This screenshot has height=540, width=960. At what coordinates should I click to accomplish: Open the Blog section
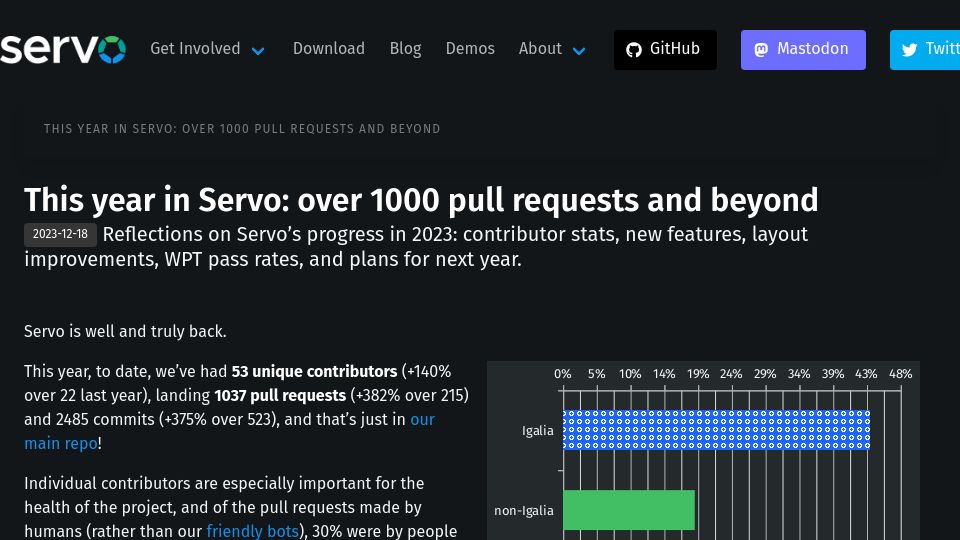click(405, 48)
